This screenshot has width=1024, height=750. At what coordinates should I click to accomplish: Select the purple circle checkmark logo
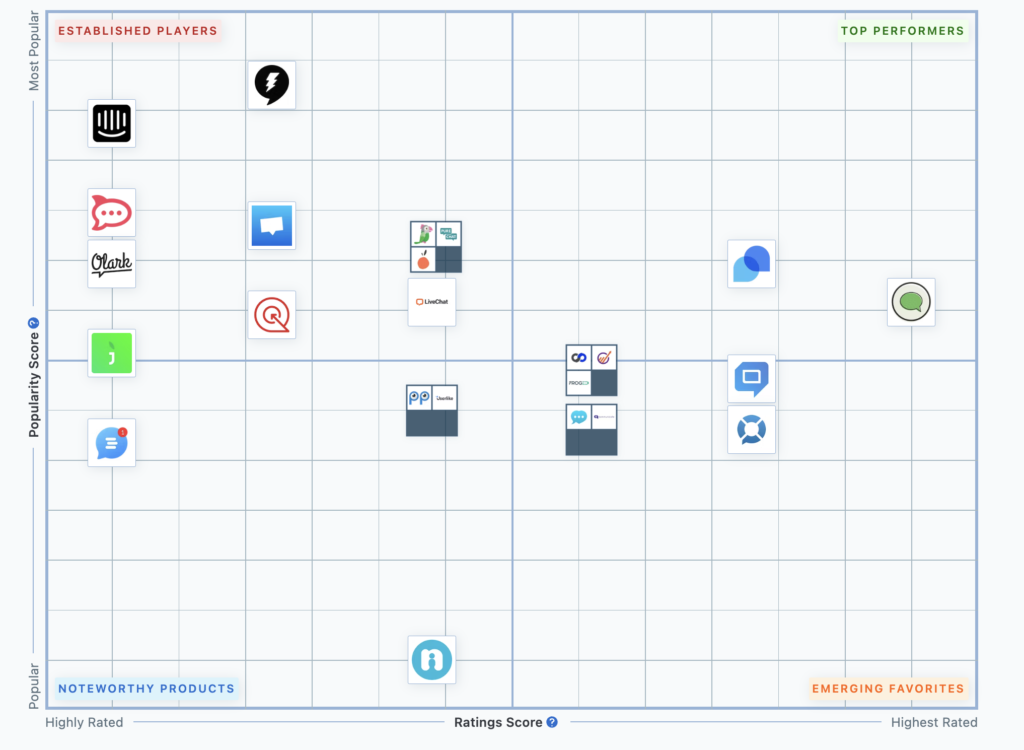pos(604,357)
